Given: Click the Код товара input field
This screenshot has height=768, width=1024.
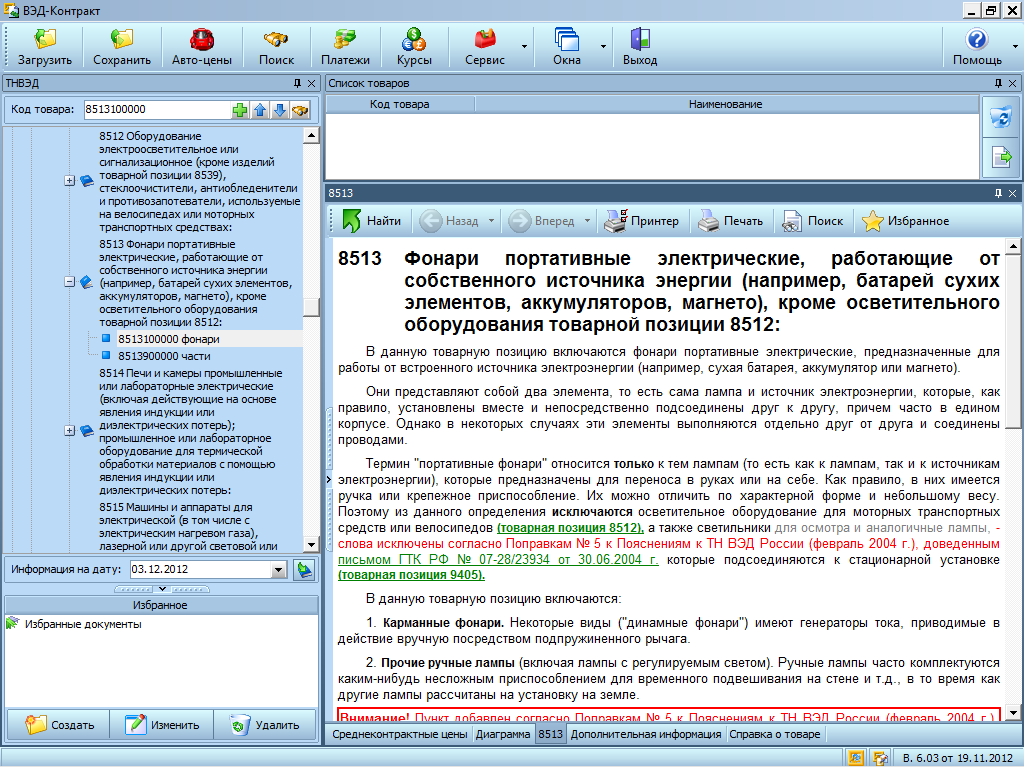Looking at the screenshot, I should coord(156,110).
